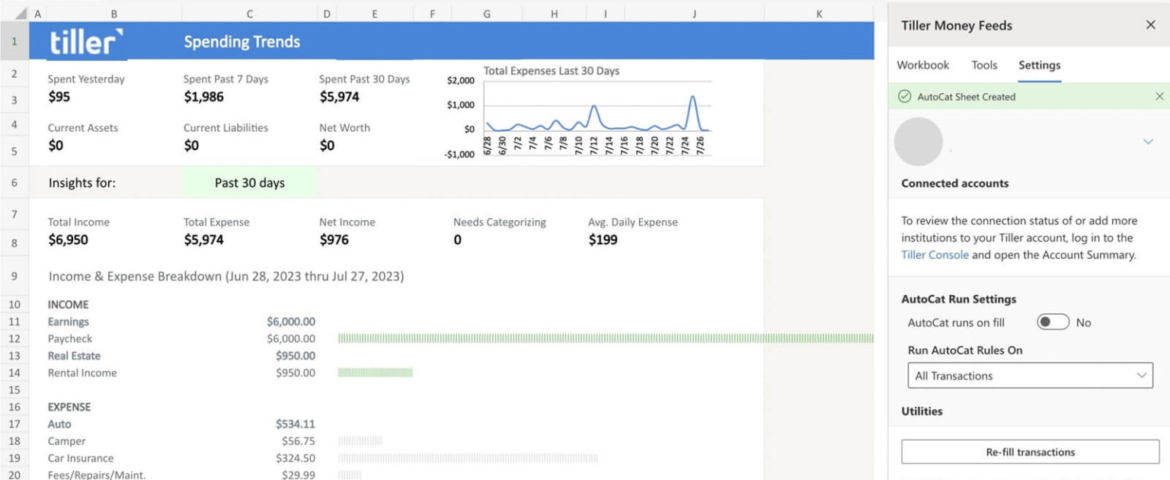This screenshot has width=1170, height=480.
Task: Click the green checkmark success icon
Action: (904, 96)
